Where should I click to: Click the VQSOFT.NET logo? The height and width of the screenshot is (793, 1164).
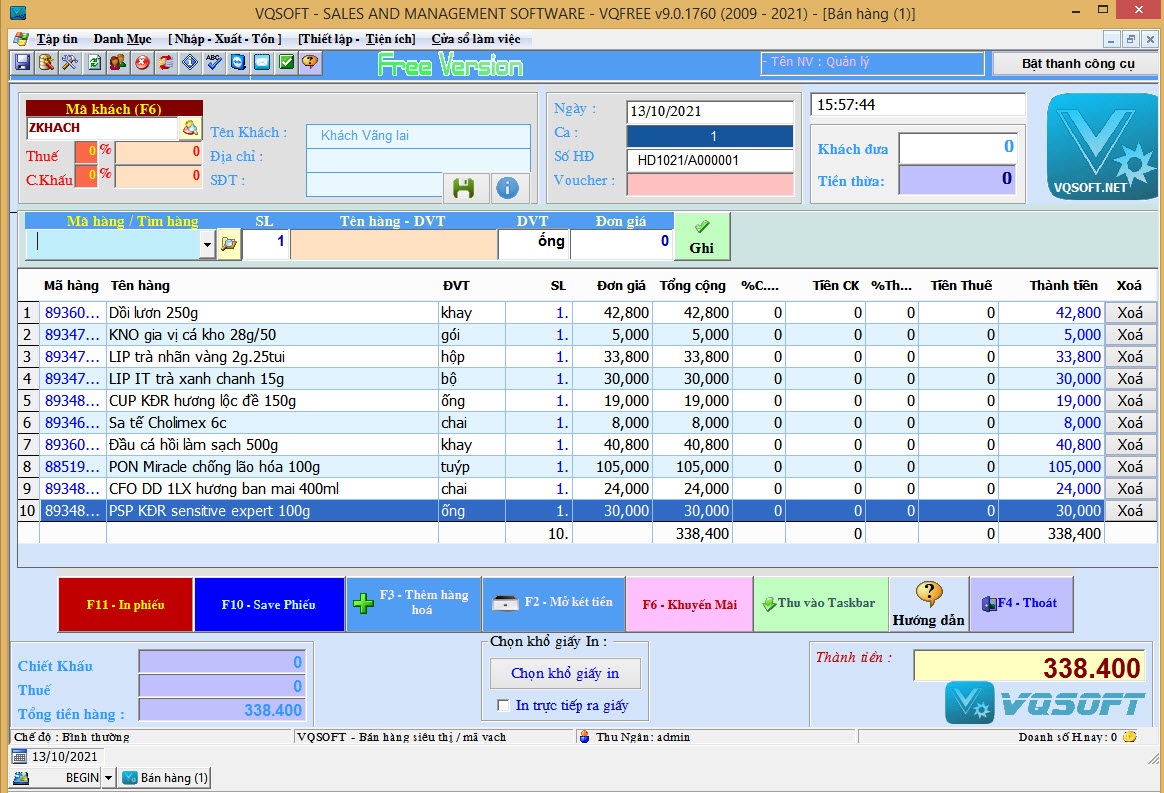1101,147
